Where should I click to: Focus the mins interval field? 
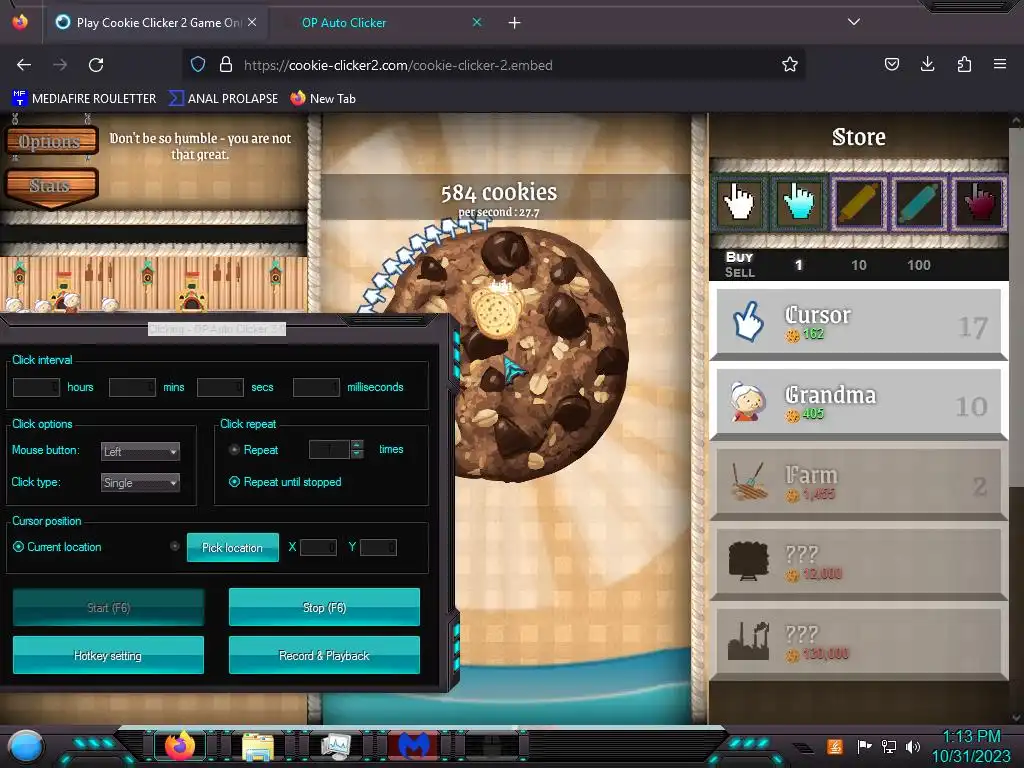pos(132,387)
